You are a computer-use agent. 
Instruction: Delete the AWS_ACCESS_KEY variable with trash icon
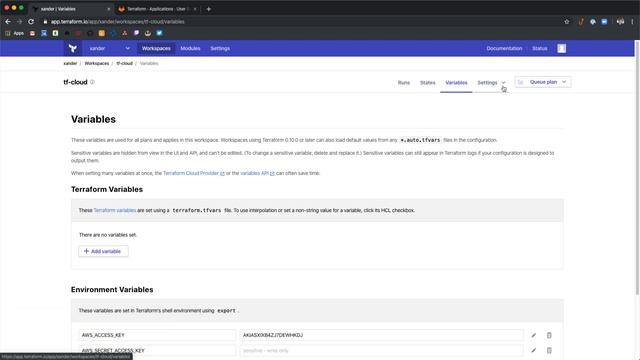[x=549, y=335]
